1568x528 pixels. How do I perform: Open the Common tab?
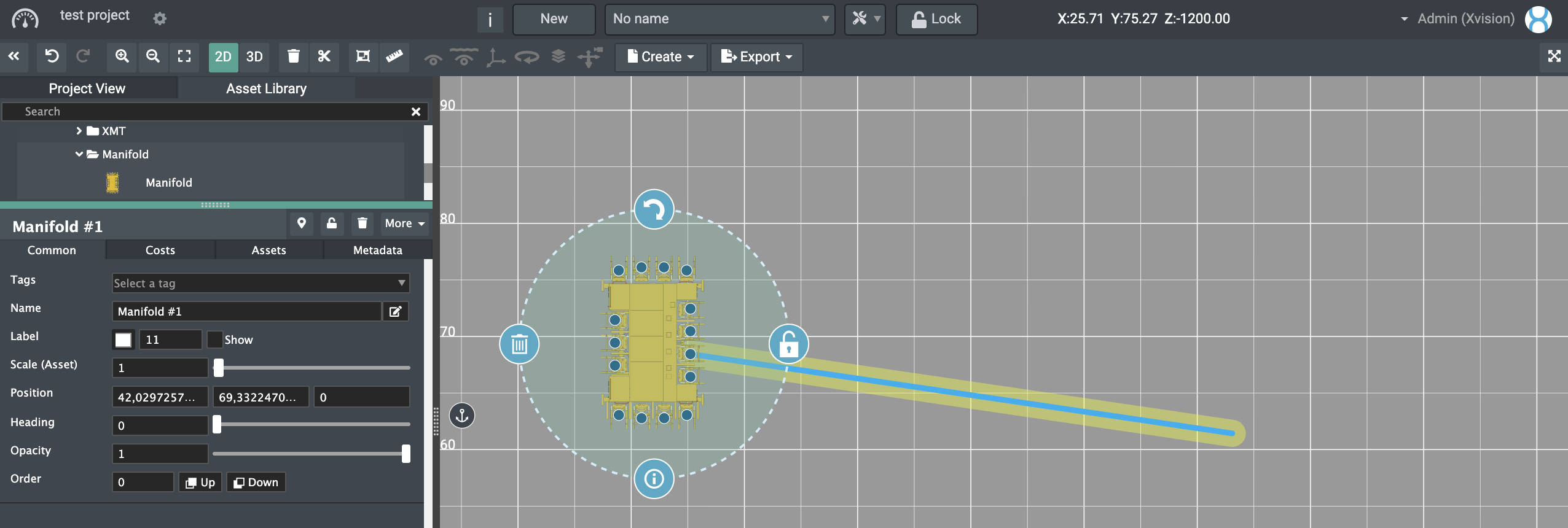tap(52, 250)
